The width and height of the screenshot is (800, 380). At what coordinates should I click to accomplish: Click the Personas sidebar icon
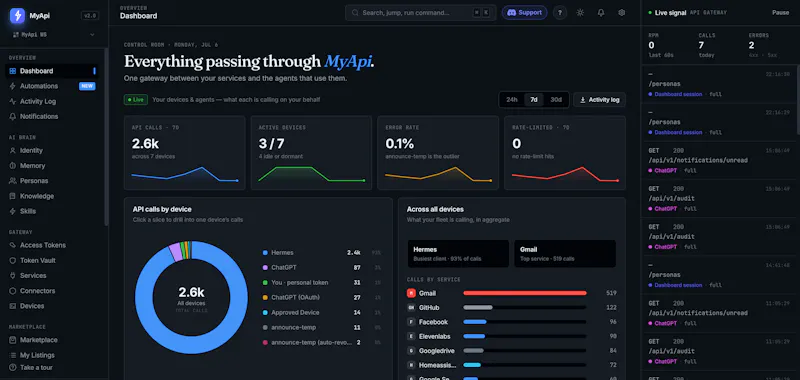[x=13, y=181]
